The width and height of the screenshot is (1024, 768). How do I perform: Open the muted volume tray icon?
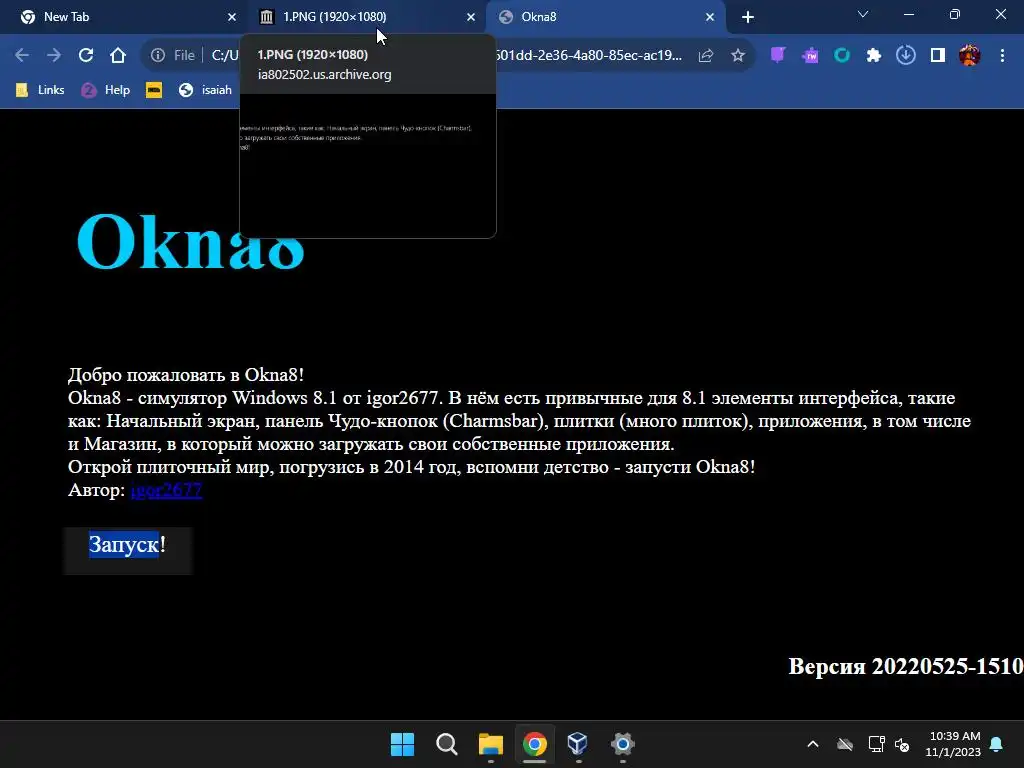tap(902, 744)
